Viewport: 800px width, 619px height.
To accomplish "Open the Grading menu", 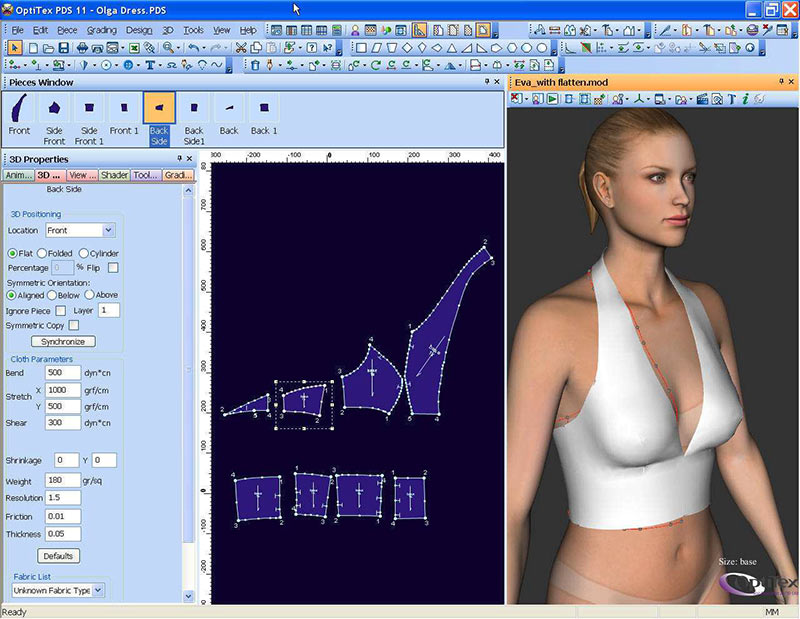I will (x=101, y=30).
